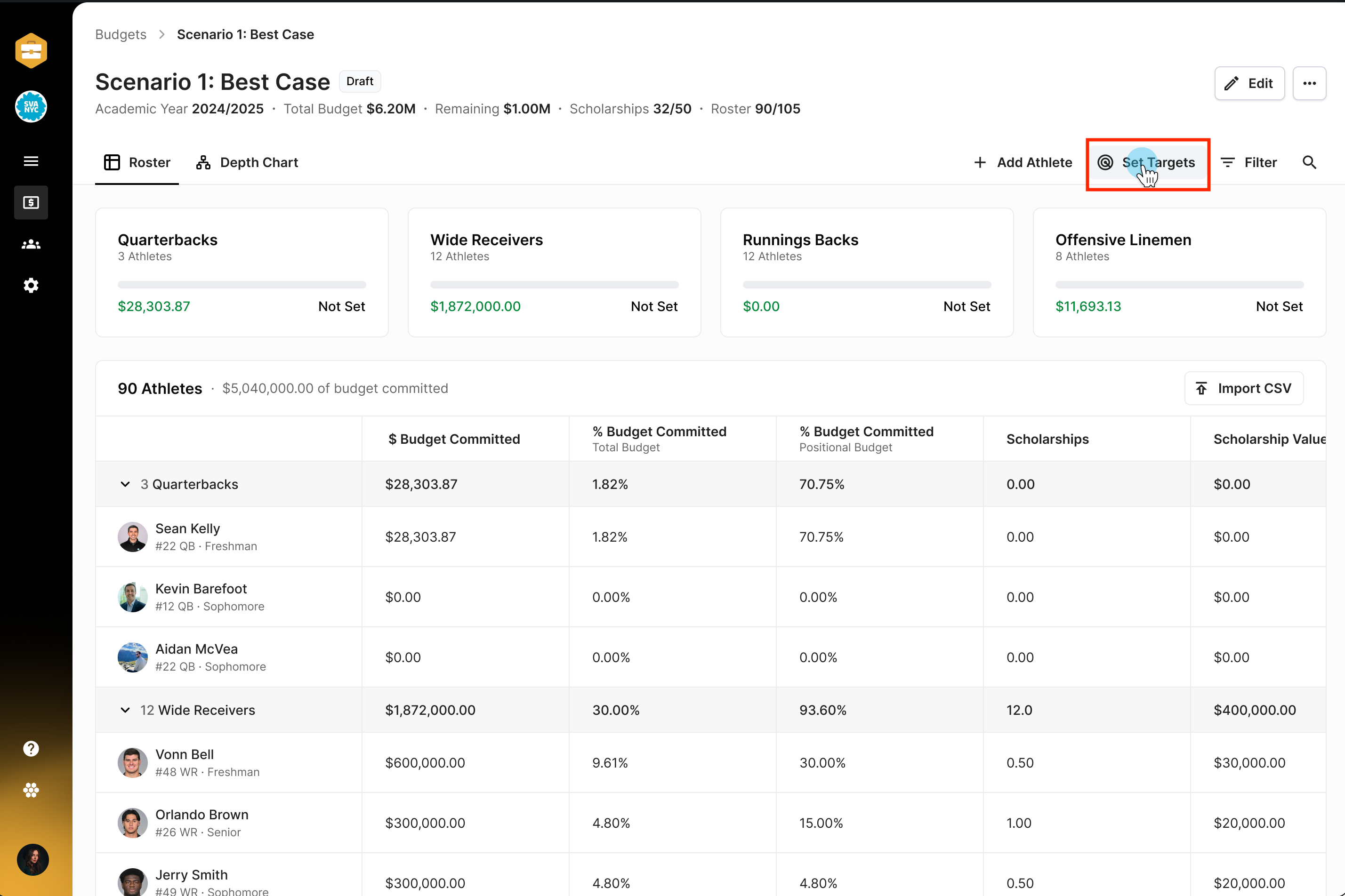This screenshot has width=1345, height=896.
Task: Collapse the 3 Quarterbacks group
Action: [x=125, y=484]
